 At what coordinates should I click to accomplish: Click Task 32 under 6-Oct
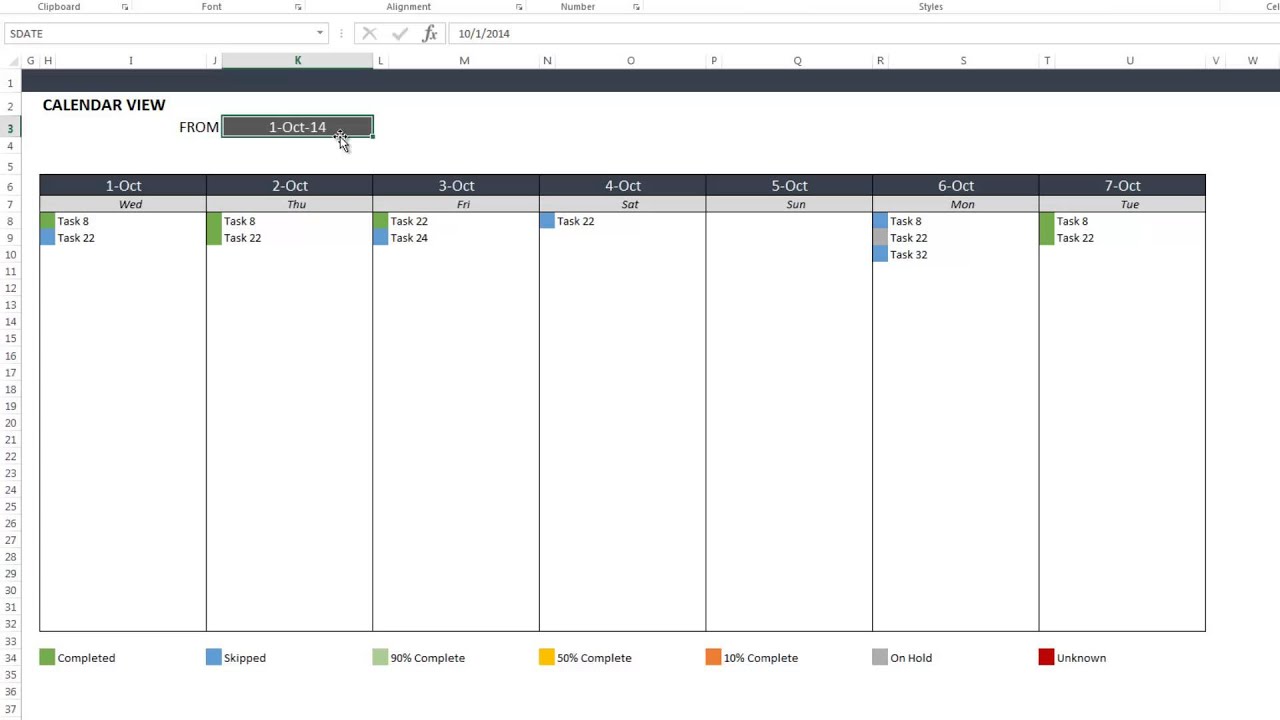[908, 255]
